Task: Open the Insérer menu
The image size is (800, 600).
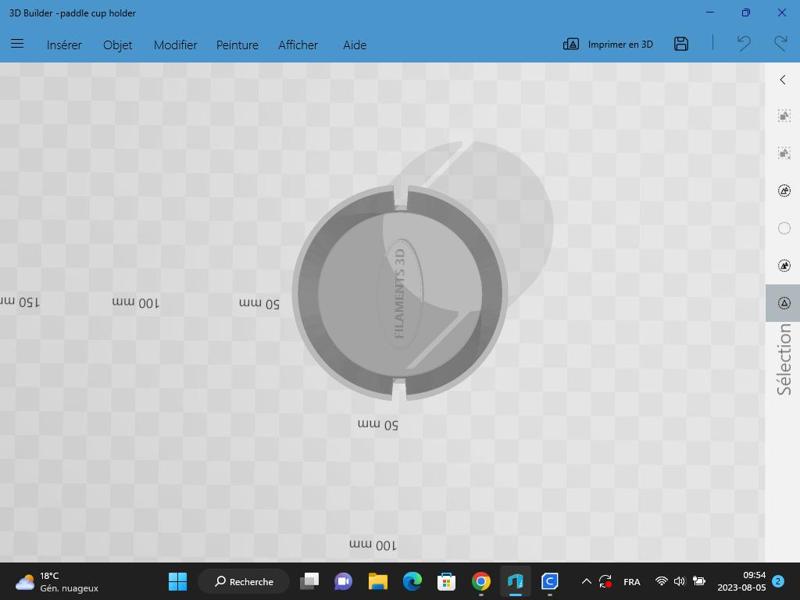Action: [64, 45]
